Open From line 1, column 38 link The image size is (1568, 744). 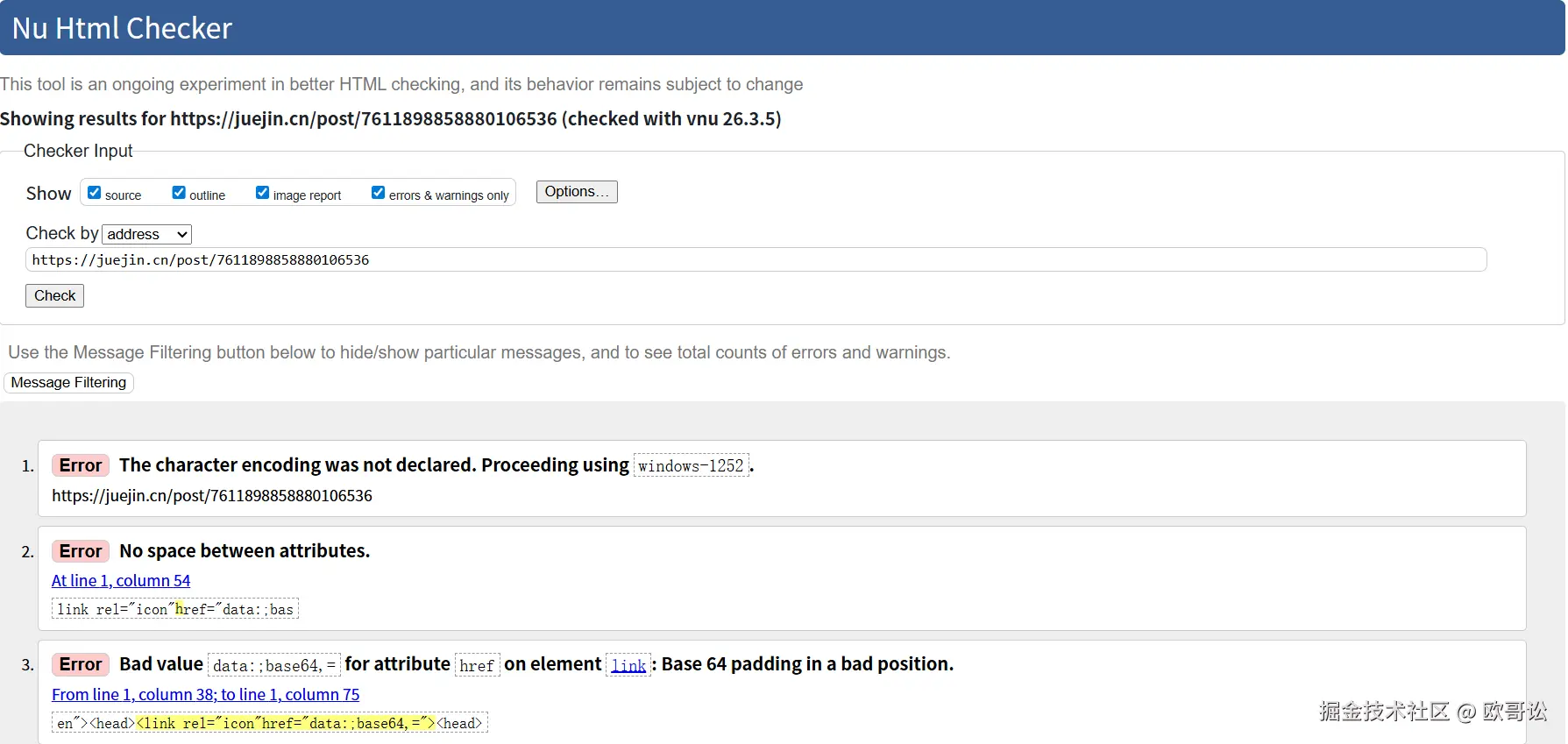point(205,694)
